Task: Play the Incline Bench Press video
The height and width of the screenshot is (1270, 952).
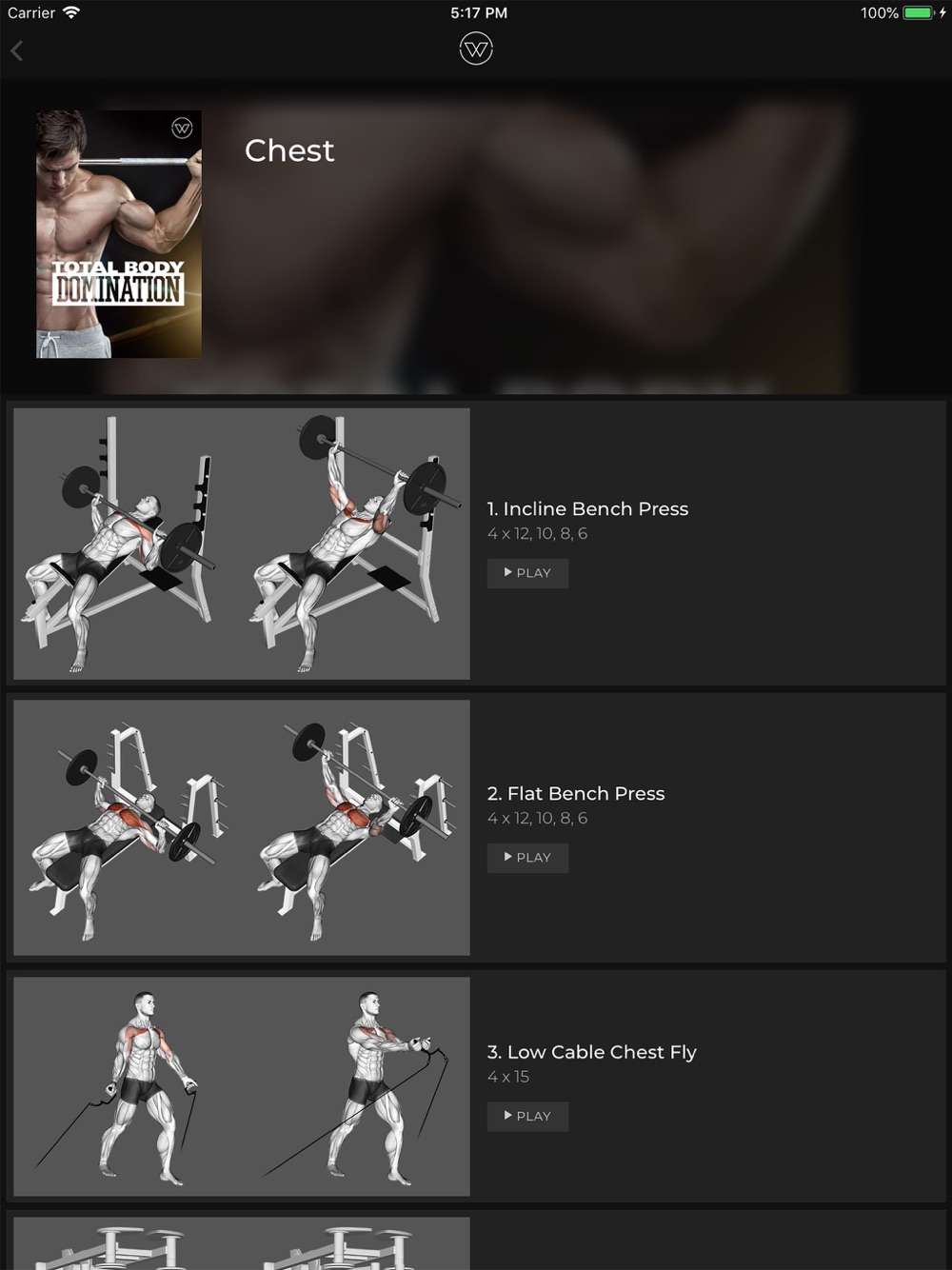Action: [x=527, y=573]
